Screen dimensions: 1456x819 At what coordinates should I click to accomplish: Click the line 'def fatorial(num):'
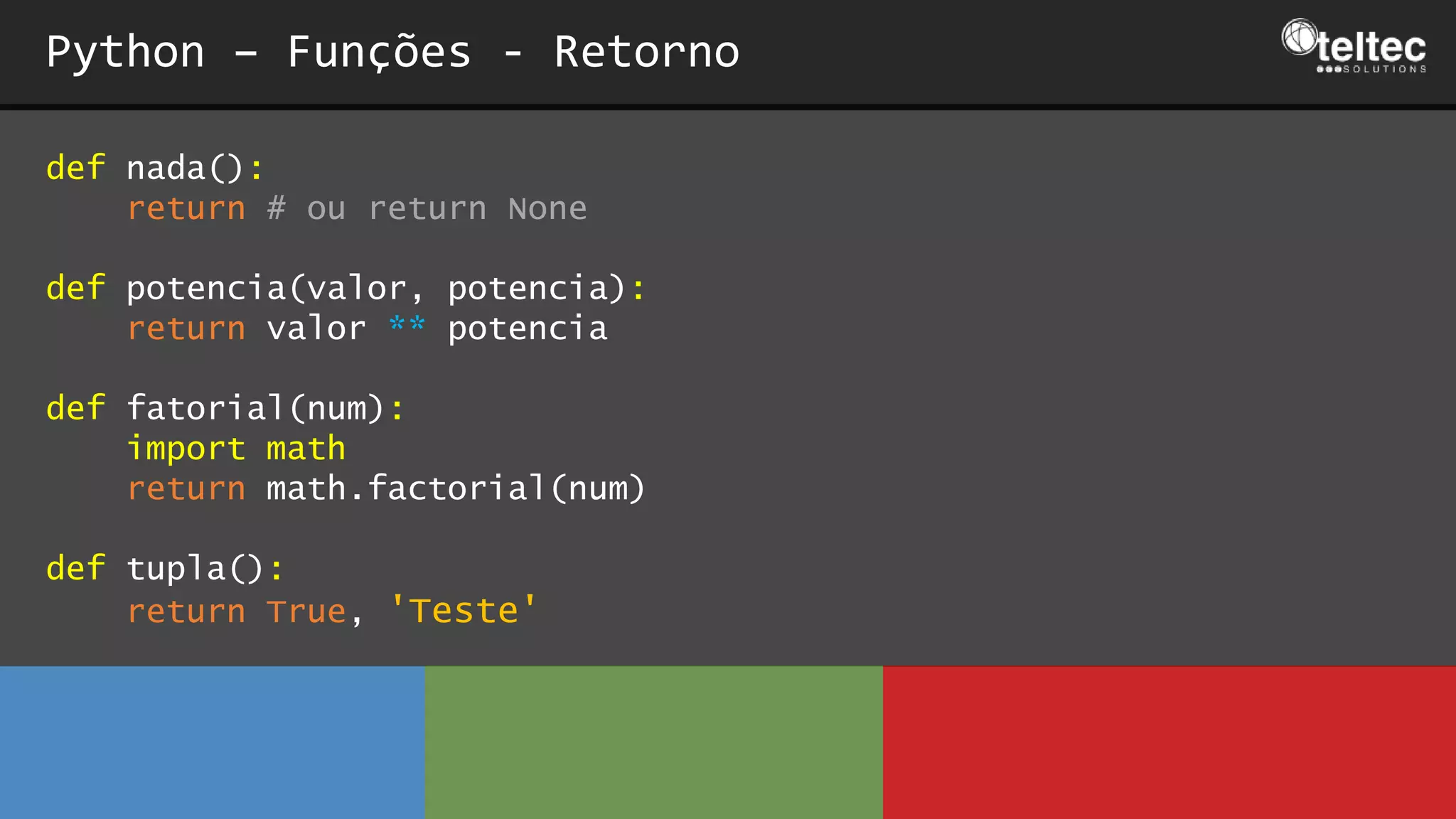[225, 409]
